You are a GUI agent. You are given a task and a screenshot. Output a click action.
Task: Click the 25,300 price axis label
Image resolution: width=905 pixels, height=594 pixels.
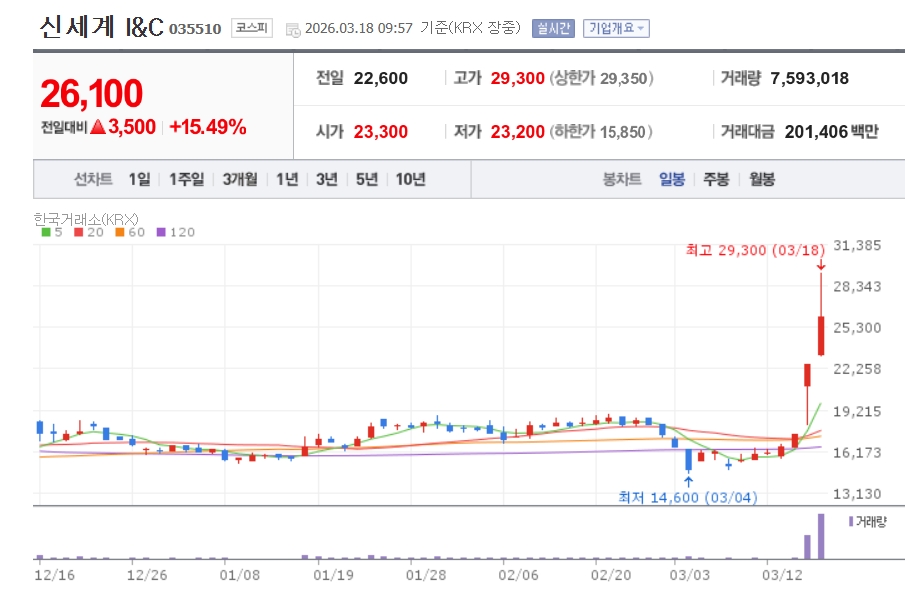point(857,328)
